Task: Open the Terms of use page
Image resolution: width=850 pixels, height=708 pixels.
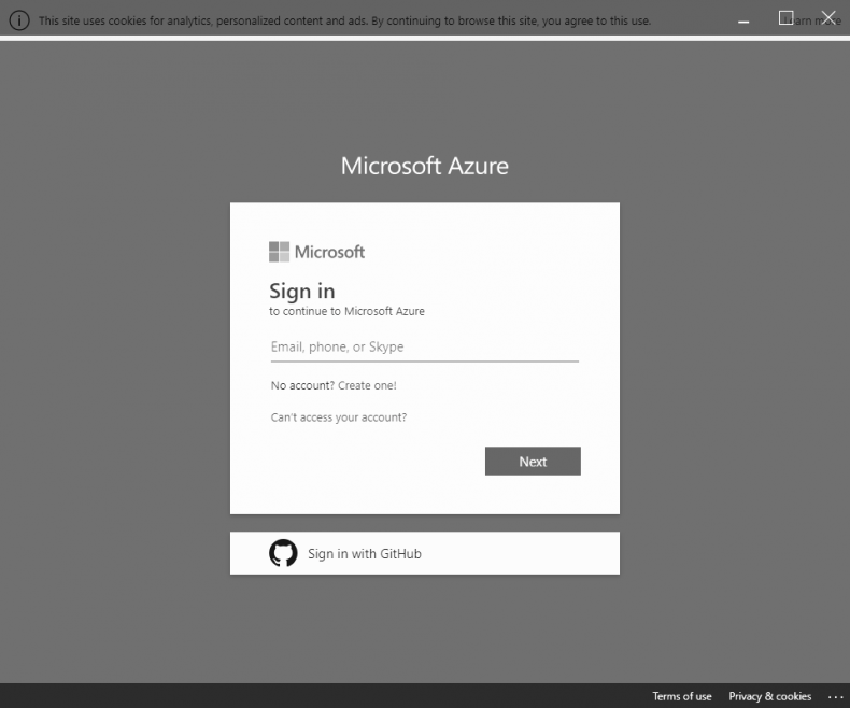Action: (x=682, y=696)
